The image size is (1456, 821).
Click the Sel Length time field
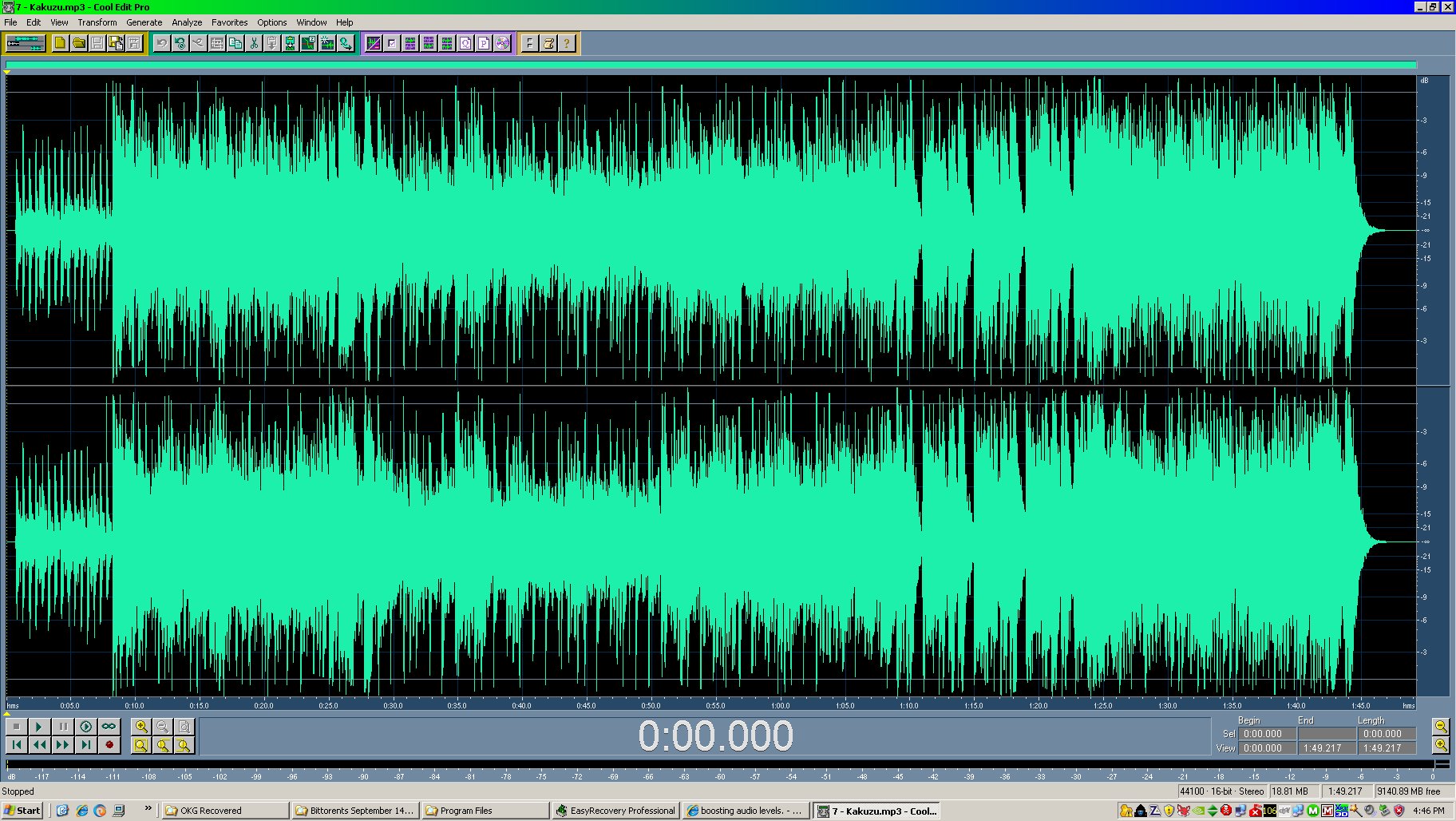coord(1387,733)
